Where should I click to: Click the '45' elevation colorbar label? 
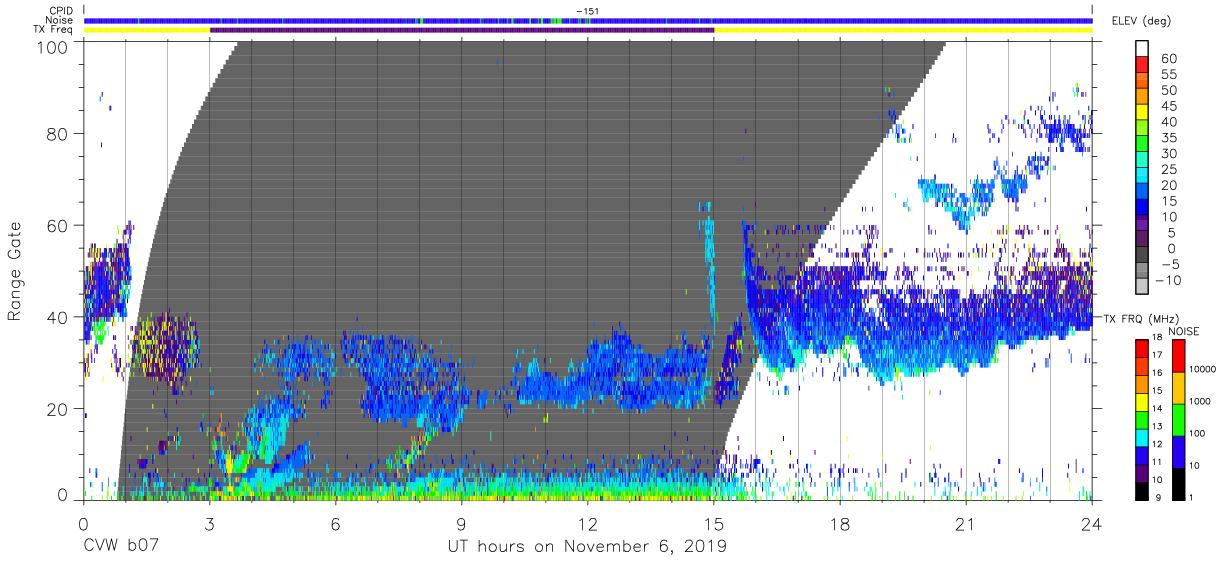(1168, 106)
